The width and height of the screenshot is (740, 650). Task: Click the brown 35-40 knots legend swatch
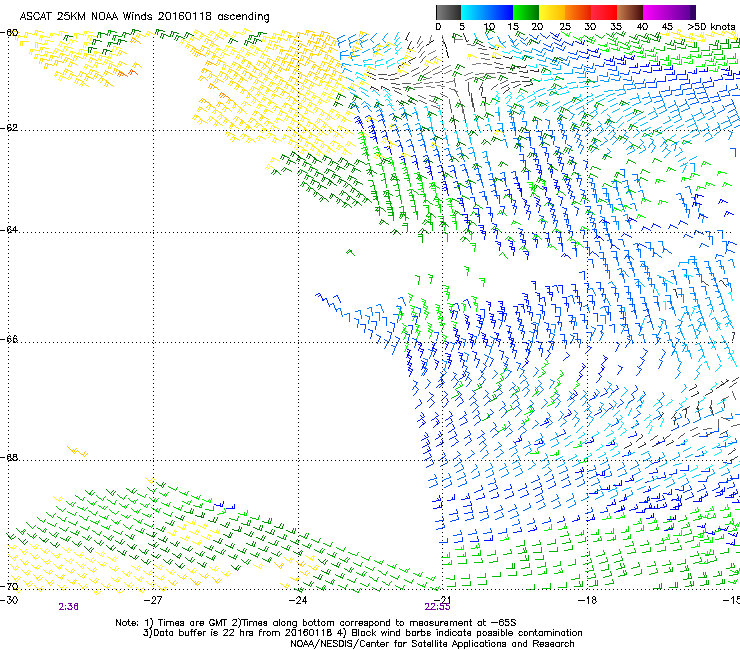tap(630, 12)
